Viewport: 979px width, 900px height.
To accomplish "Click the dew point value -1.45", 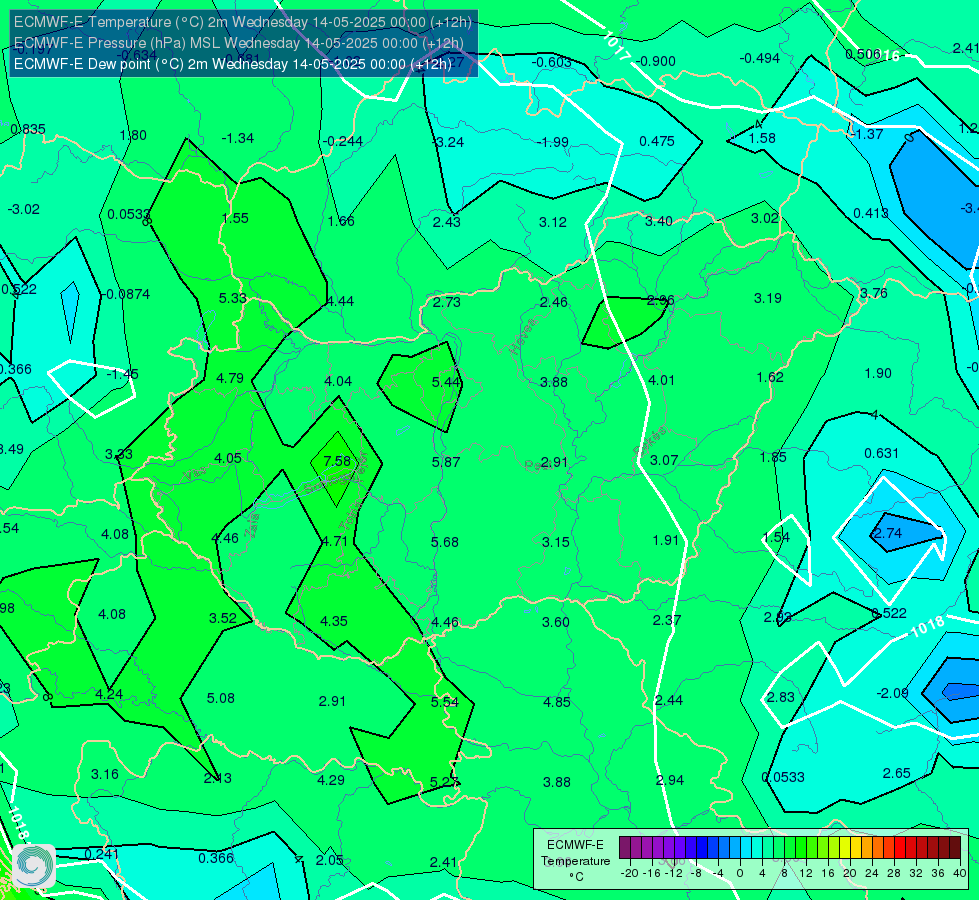I will click(123, 374).
